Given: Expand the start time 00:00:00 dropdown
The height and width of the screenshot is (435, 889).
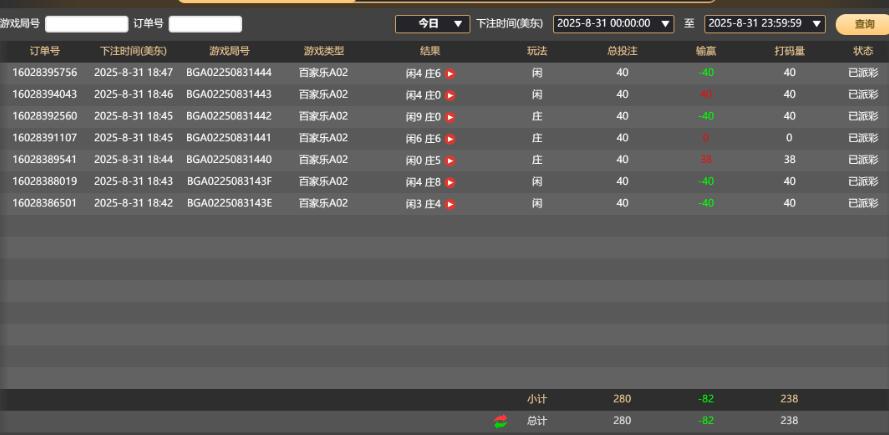Looking at the screenshot, I should tap(613, 23).
